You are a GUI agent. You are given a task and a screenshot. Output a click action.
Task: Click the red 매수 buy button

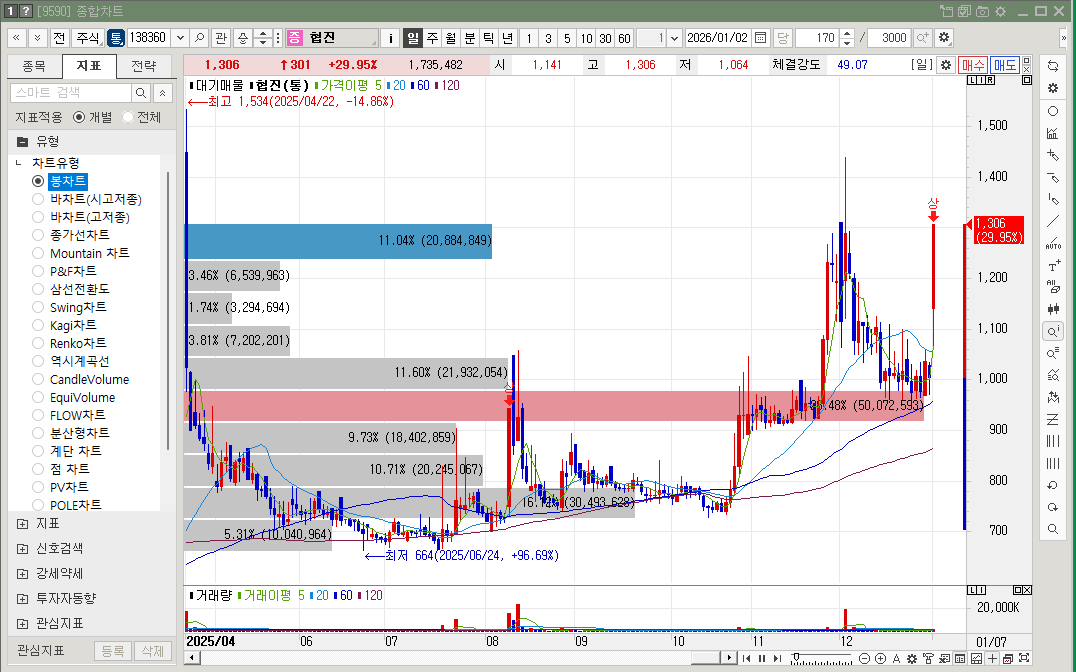click(x=972, y=65)
